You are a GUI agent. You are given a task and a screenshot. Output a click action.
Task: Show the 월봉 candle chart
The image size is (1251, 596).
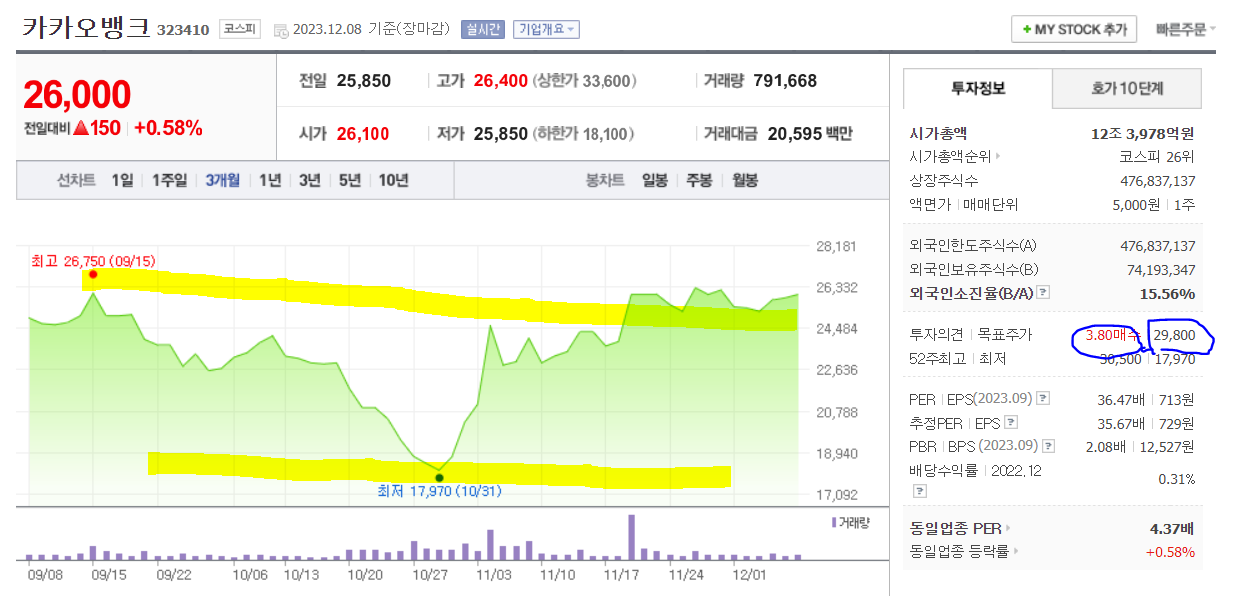[x=744, y=180]
